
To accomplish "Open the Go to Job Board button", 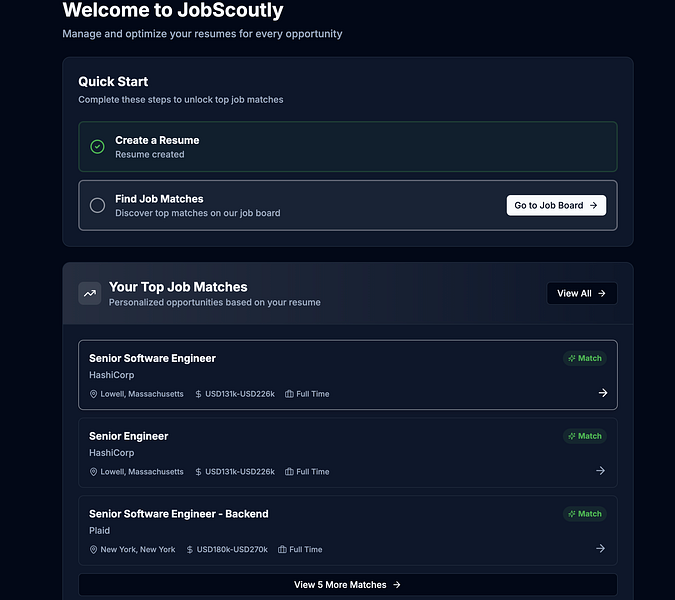I will point(556,205).
